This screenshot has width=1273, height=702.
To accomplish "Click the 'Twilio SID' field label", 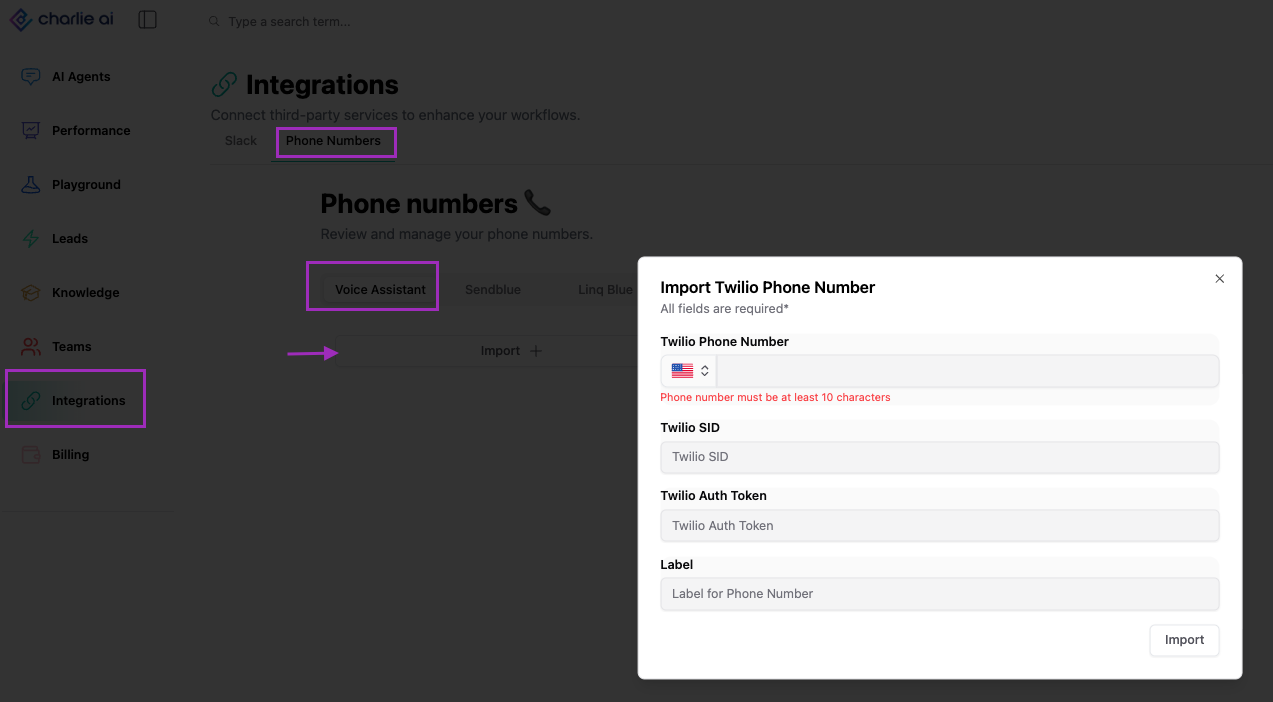I will coord(690,428).
